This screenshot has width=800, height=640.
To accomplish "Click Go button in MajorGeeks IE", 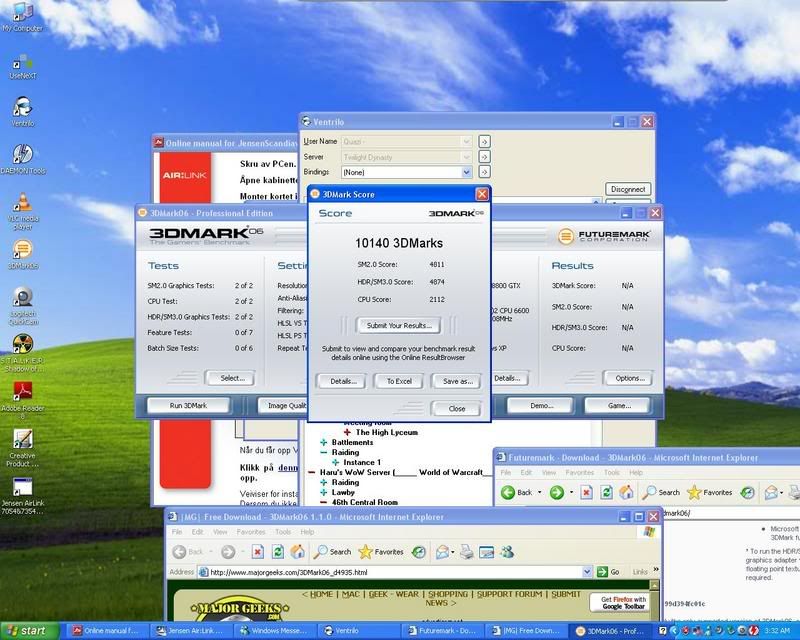I will (x=608, y=572).
